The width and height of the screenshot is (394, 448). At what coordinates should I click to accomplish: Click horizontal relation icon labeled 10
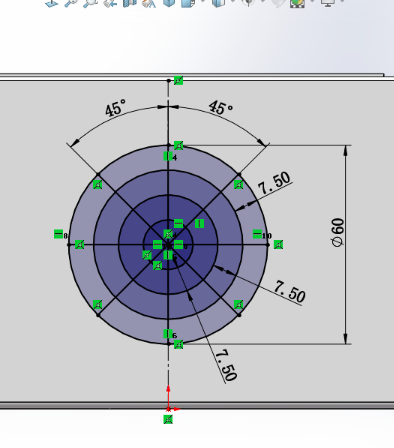(257, 234)
